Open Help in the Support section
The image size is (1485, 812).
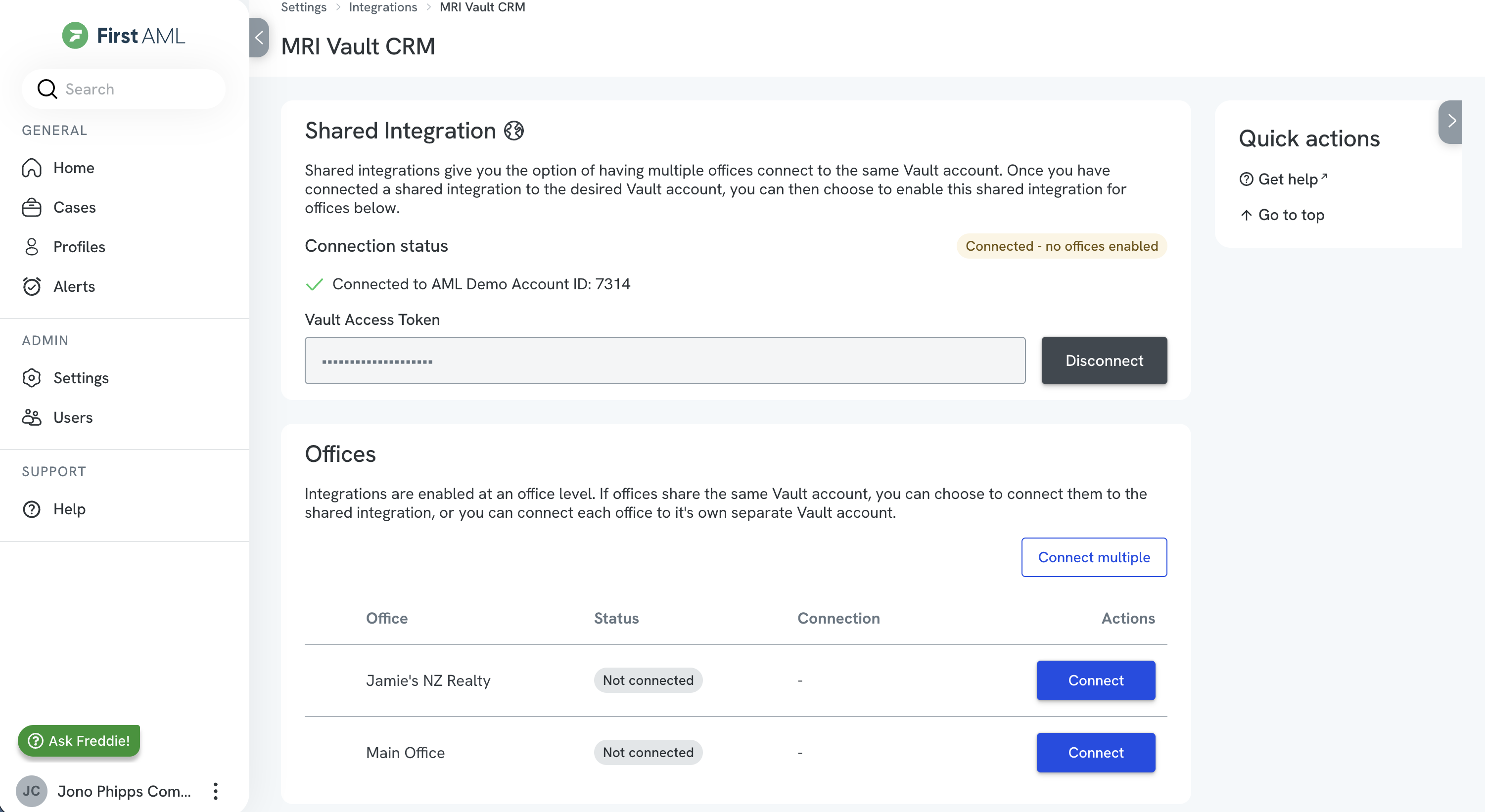pyautogui.click(x=69, y=509)
